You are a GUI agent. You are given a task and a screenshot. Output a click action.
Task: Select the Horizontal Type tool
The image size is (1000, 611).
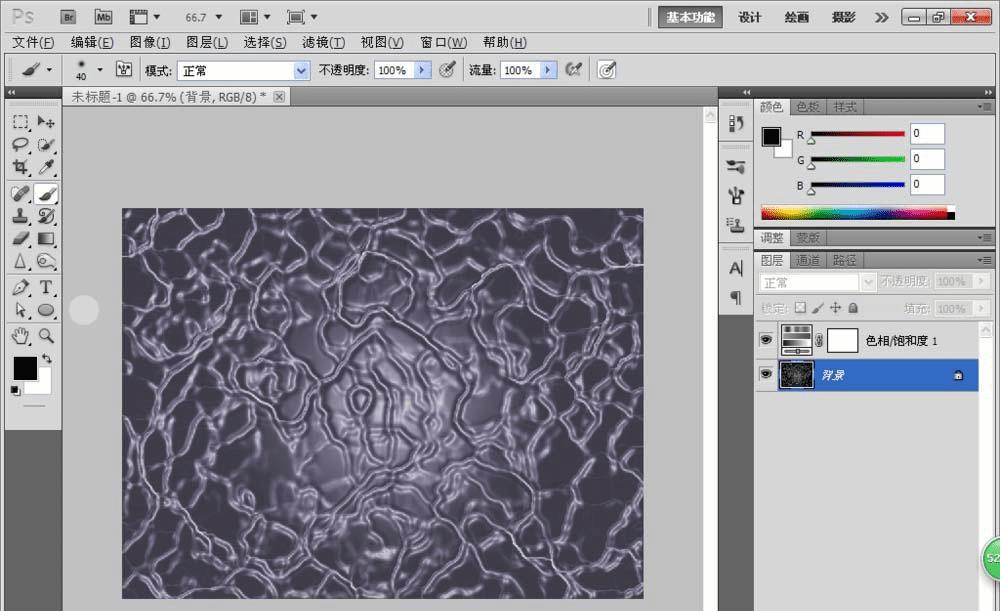(x=46, y=288)
